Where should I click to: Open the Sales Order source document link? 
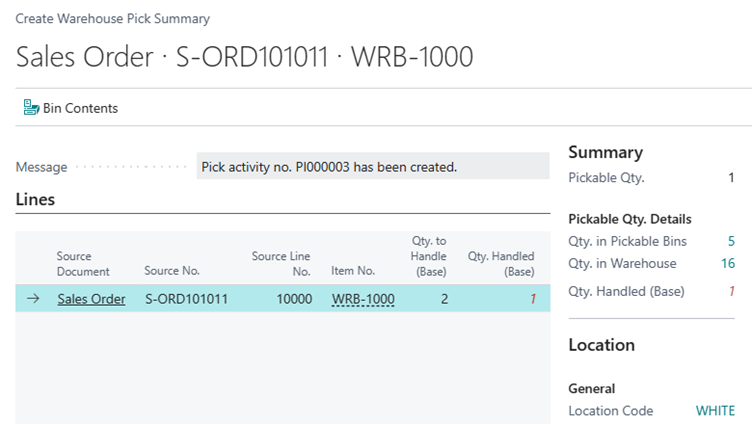point(91,299)
